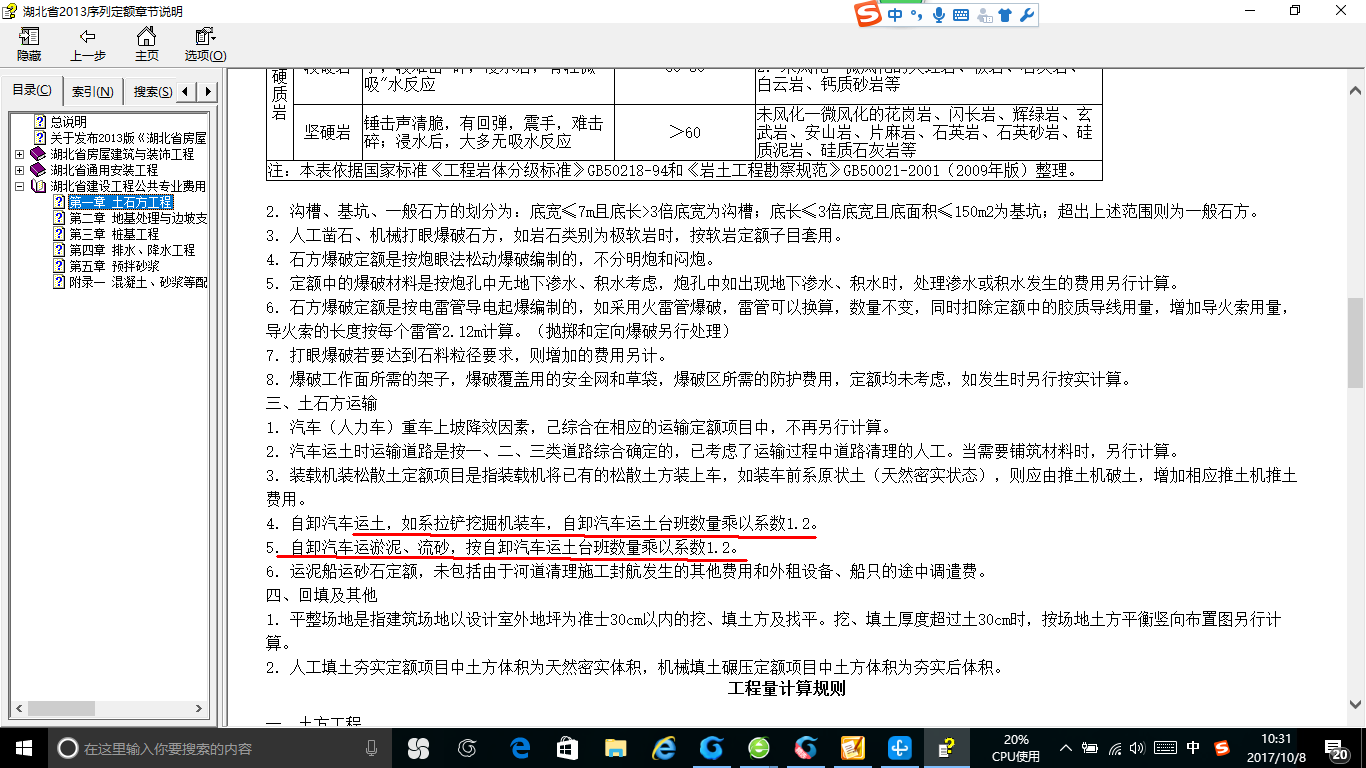Screen dimensions: 1366x768
Task: Click the question-page icon beside 总说明
Action: click(x=40, y=122)
